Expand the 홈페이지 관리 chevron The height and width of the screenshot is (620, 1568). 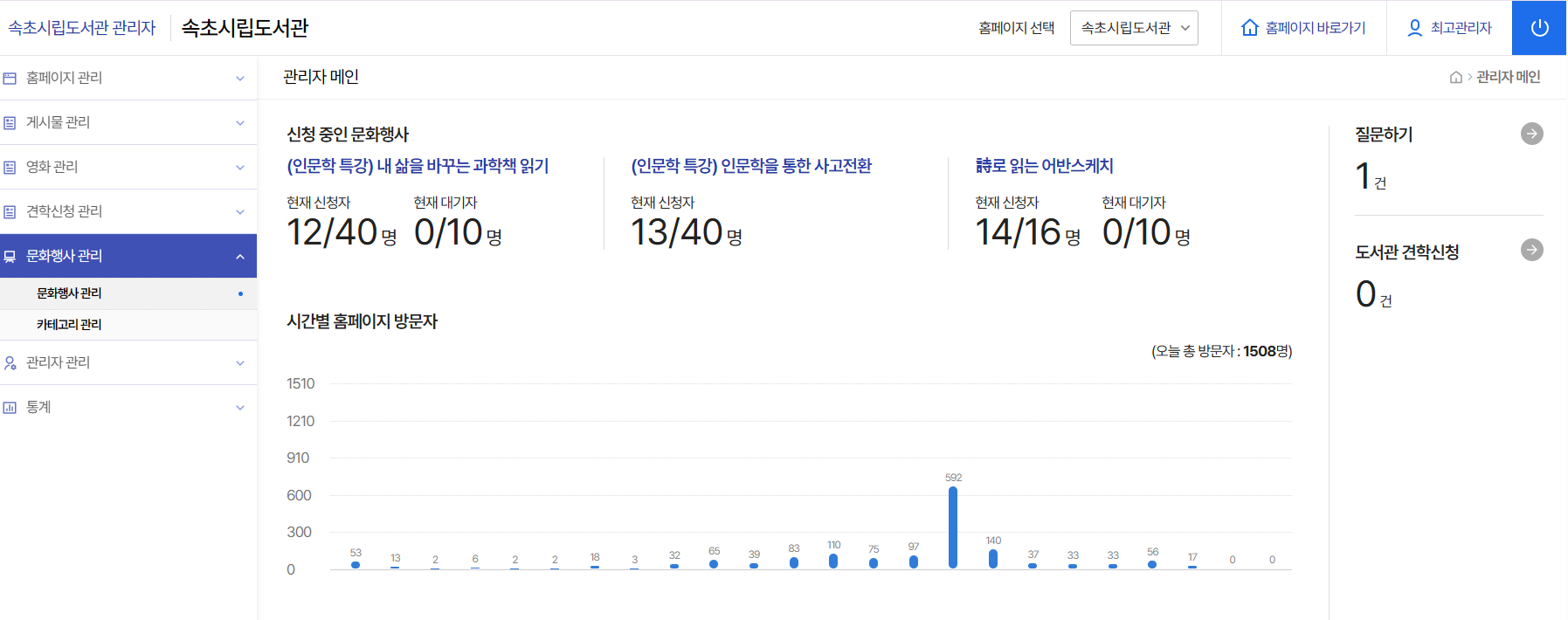239,79
